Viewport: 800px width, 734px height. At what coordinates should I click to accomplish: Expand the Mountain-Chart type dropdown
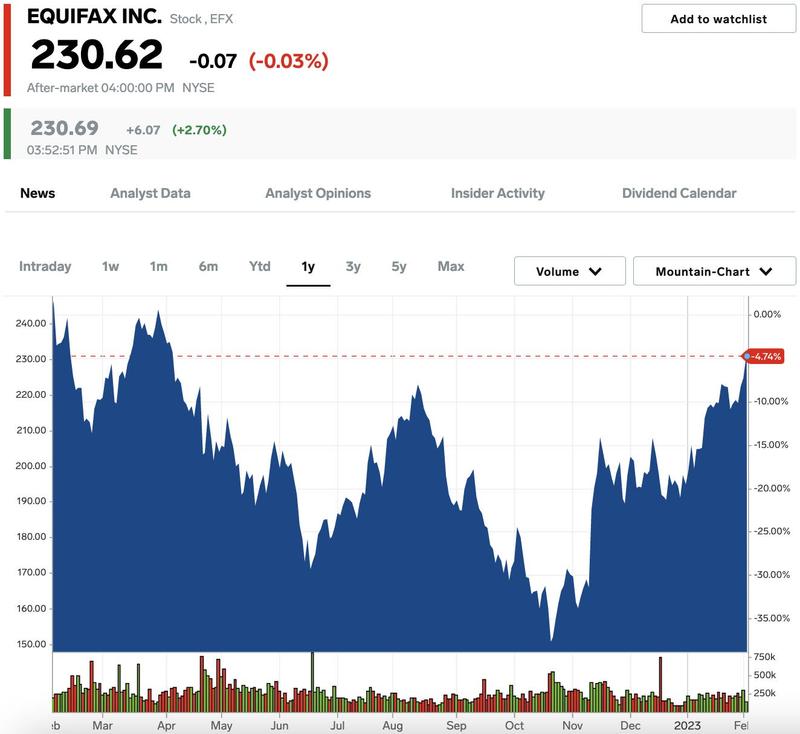click(x=714, y=271)
